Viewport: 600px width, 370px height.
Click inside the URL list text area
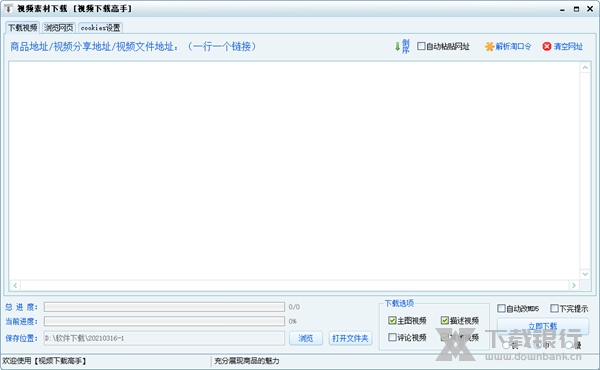coord(294,170)
